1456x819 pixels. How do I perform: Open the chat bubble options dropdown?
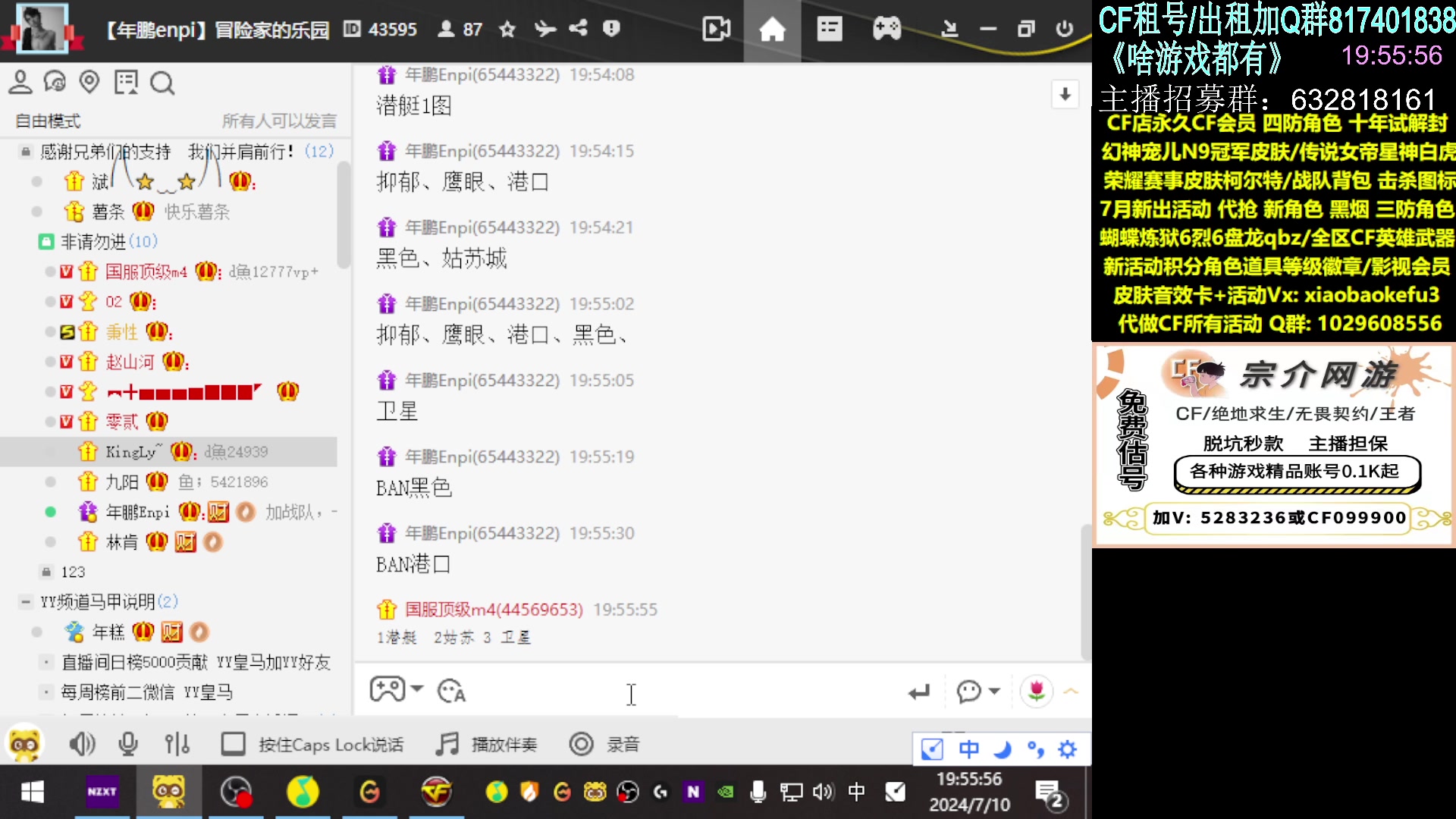[977, 691]
